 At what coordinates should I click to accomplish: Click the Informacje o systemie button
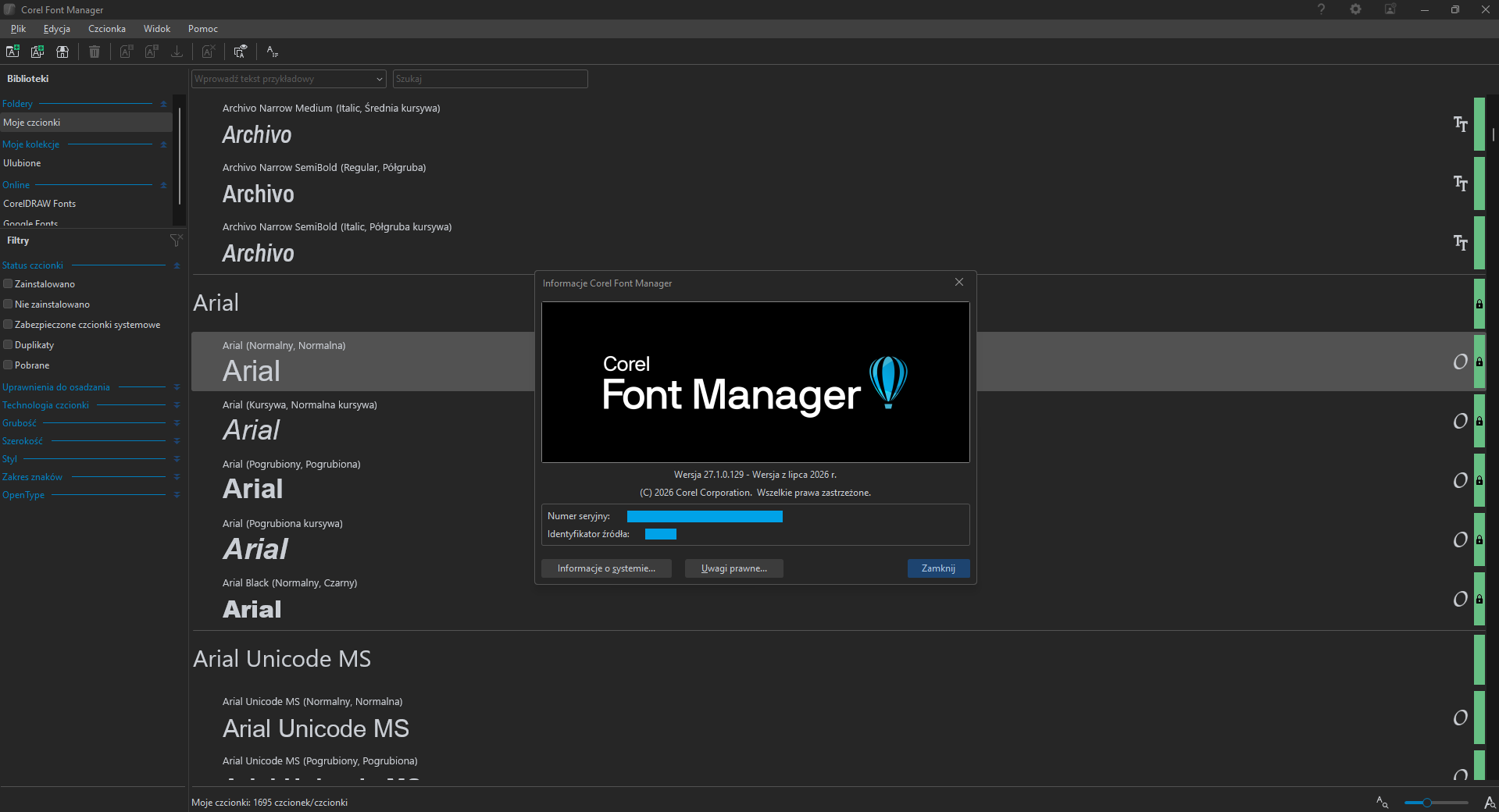tap(606, 568)
